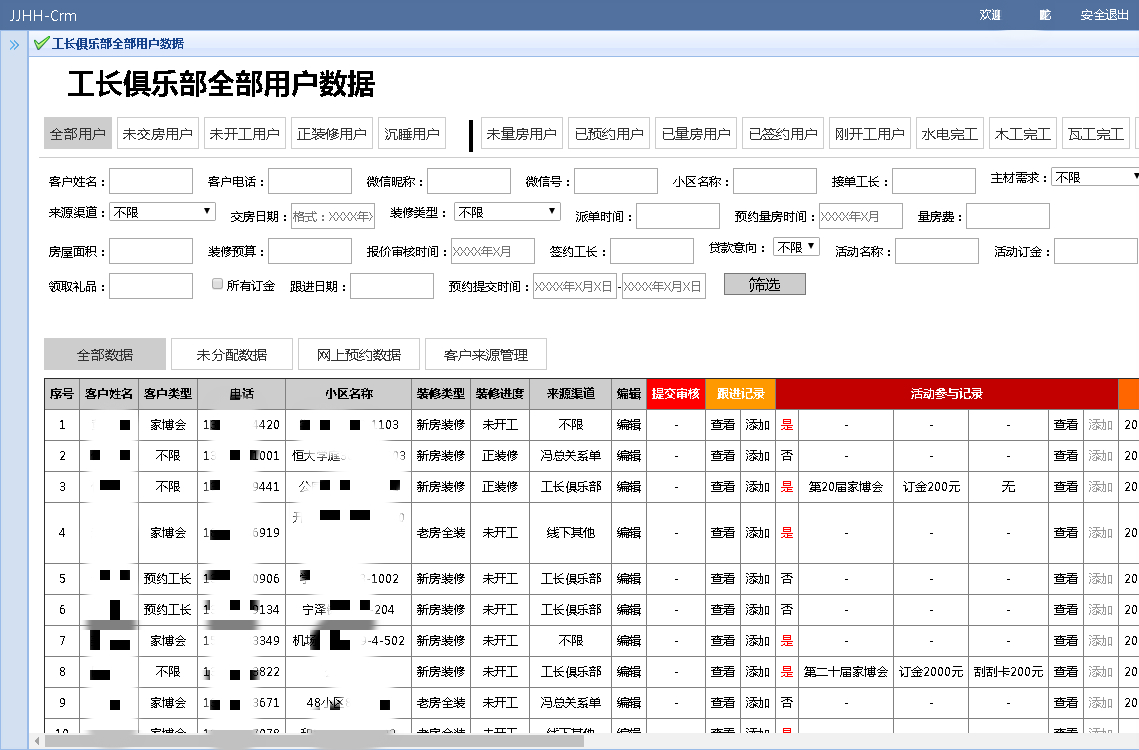Tick the 所有订金 checkbox

point(217,285)
